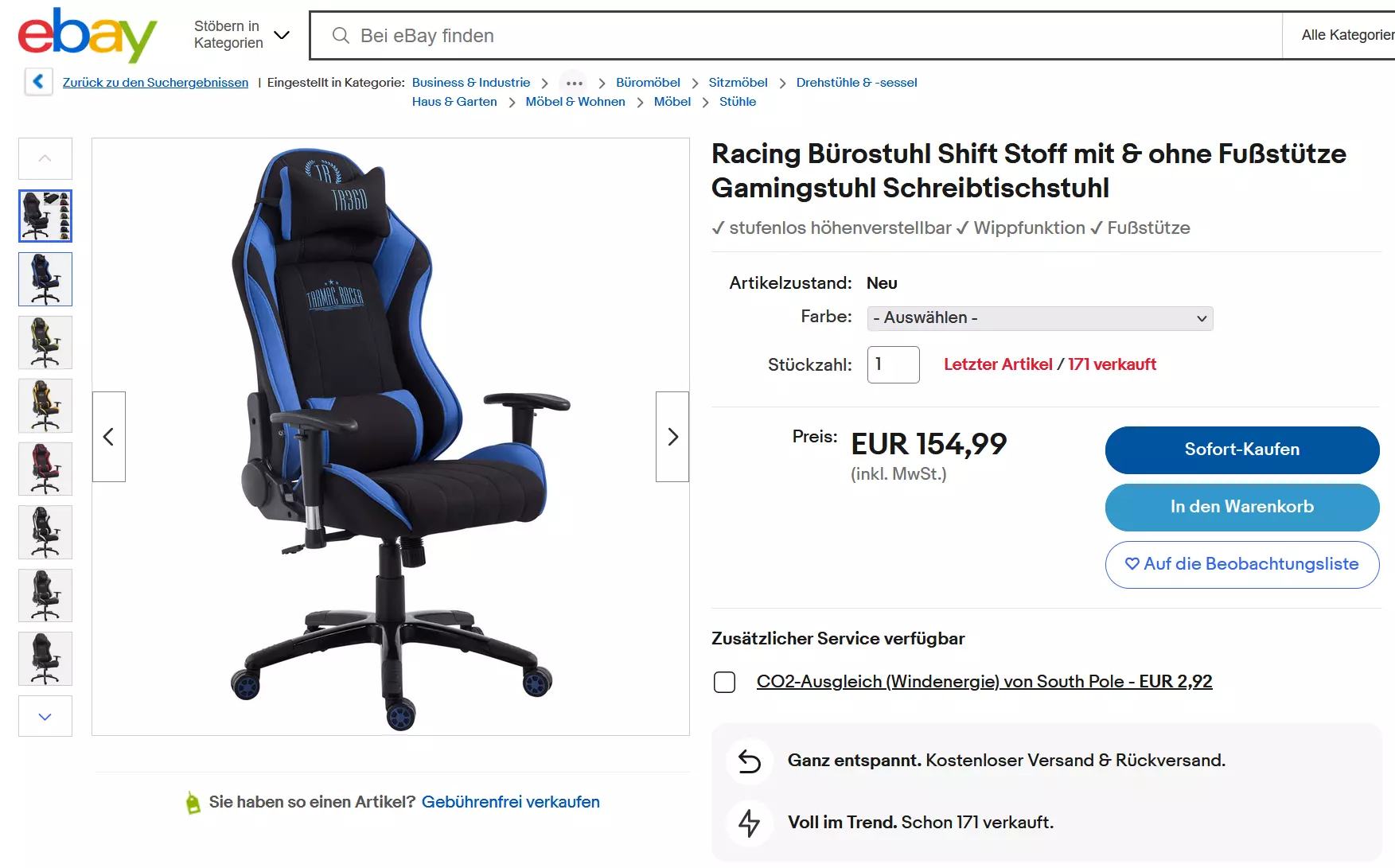Tick the CO2-Ausgleich service checkbox
The height and width of the screenshot is (868, 1395).
(724, 683)
